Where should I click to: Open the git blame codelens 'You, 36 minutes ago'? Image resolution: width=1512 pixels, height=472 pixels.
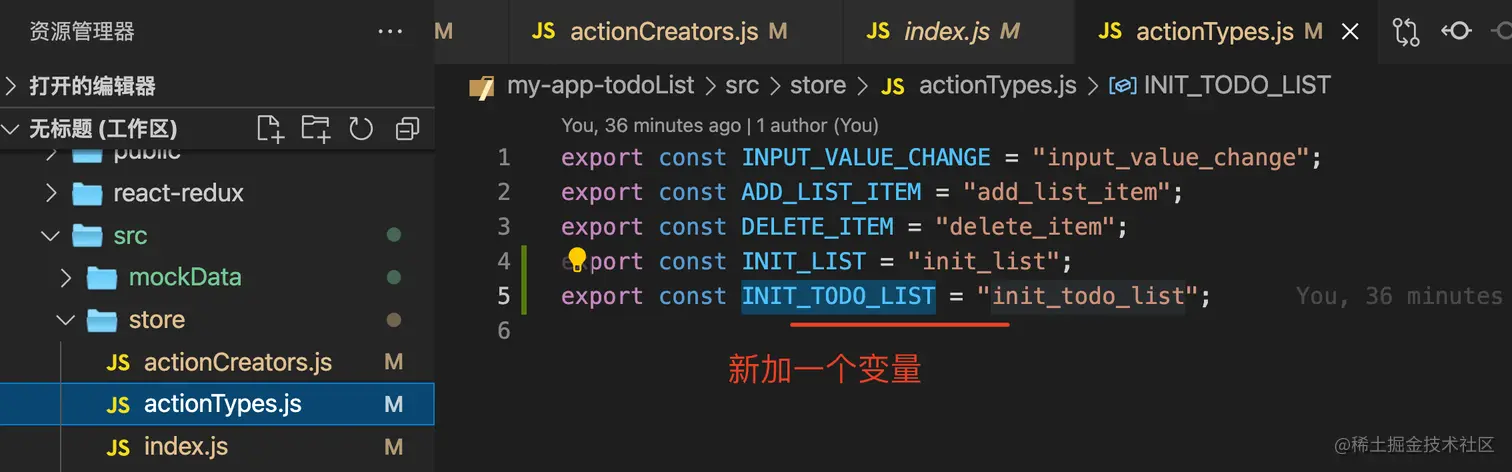651,126
